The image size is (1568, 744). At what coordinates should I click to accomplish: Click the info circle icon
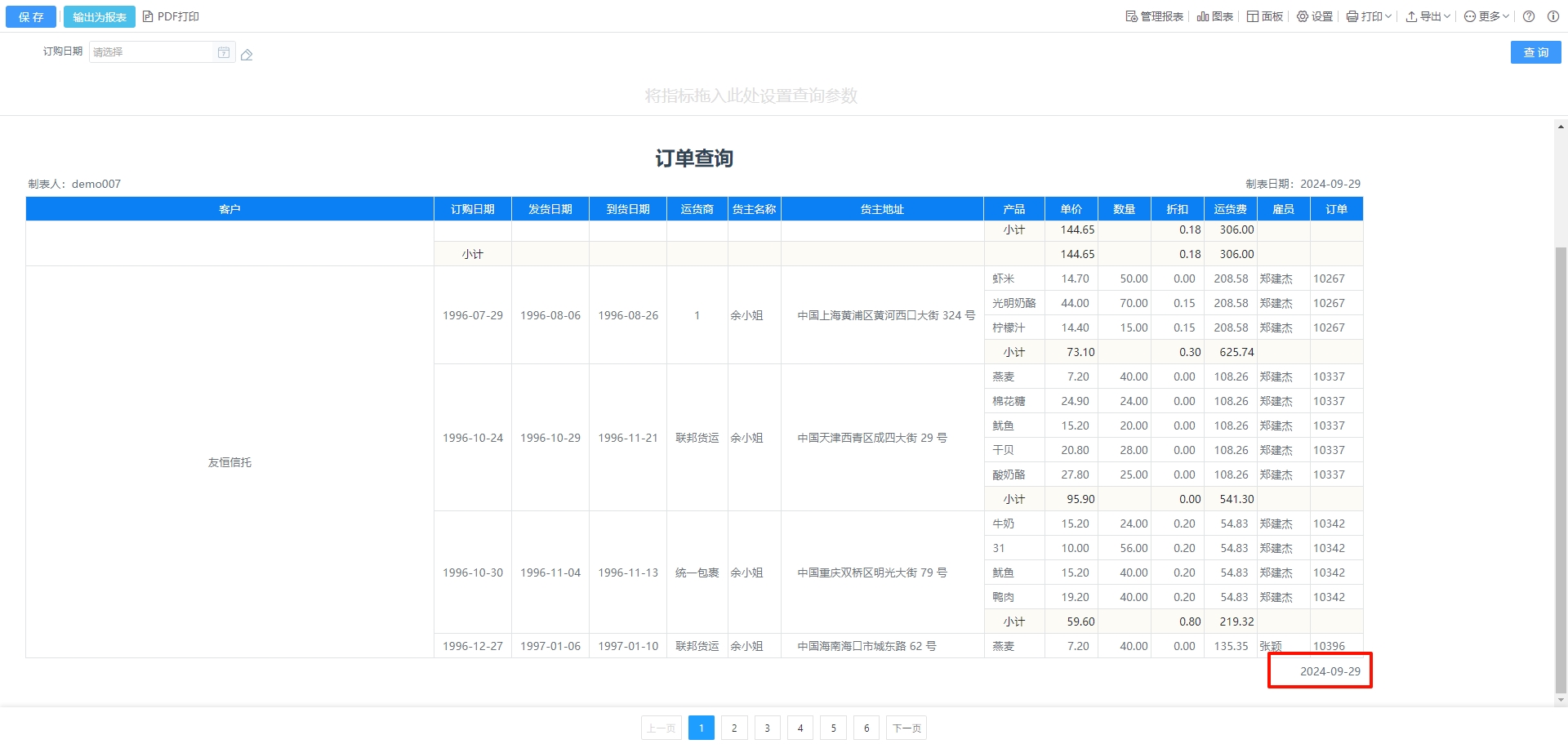pos(1552,16)
